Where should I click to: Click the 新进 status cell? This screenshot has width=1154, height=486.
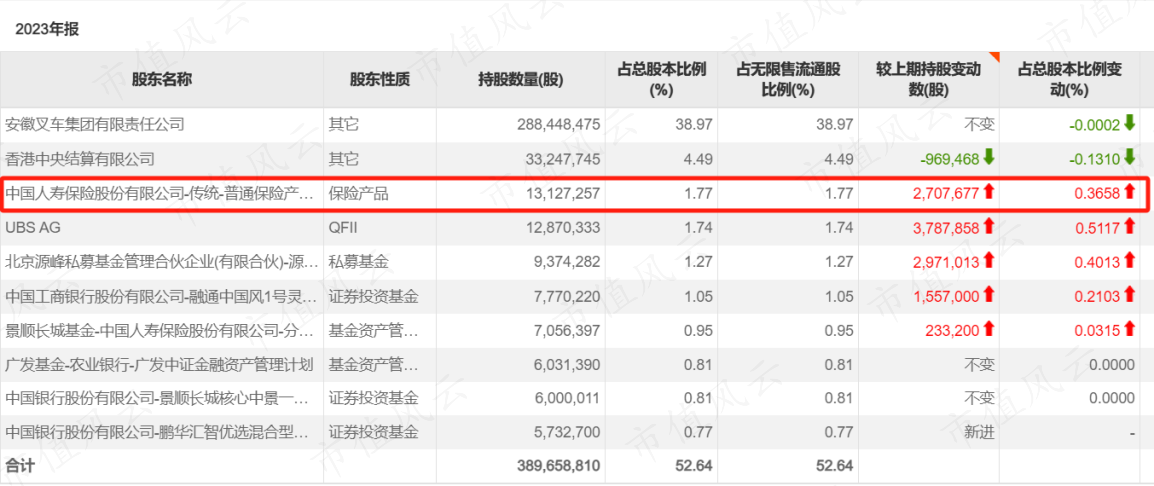(x=980, y=432)
